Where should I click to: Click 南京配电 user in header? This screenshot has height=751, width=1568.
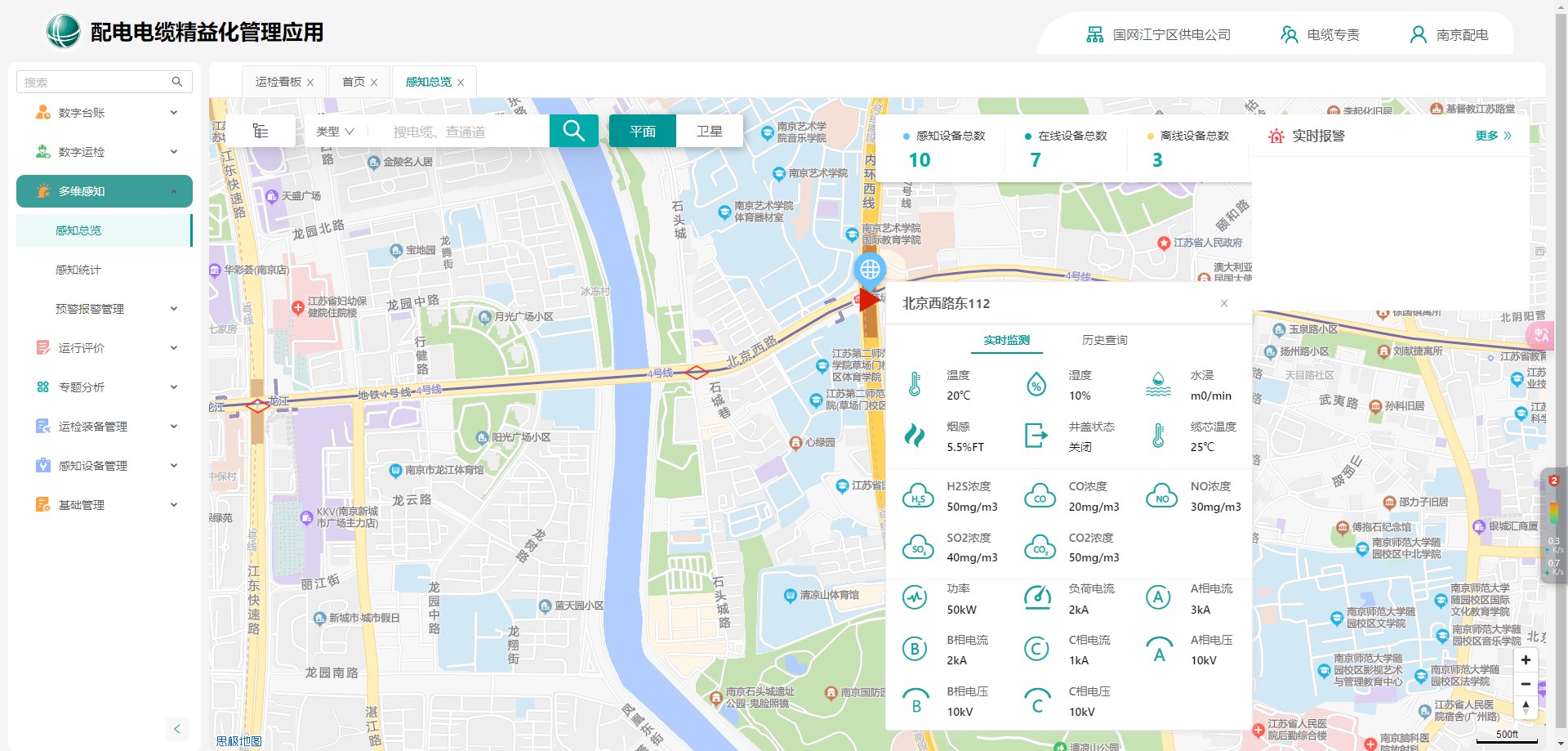(x=1449, y=34)
